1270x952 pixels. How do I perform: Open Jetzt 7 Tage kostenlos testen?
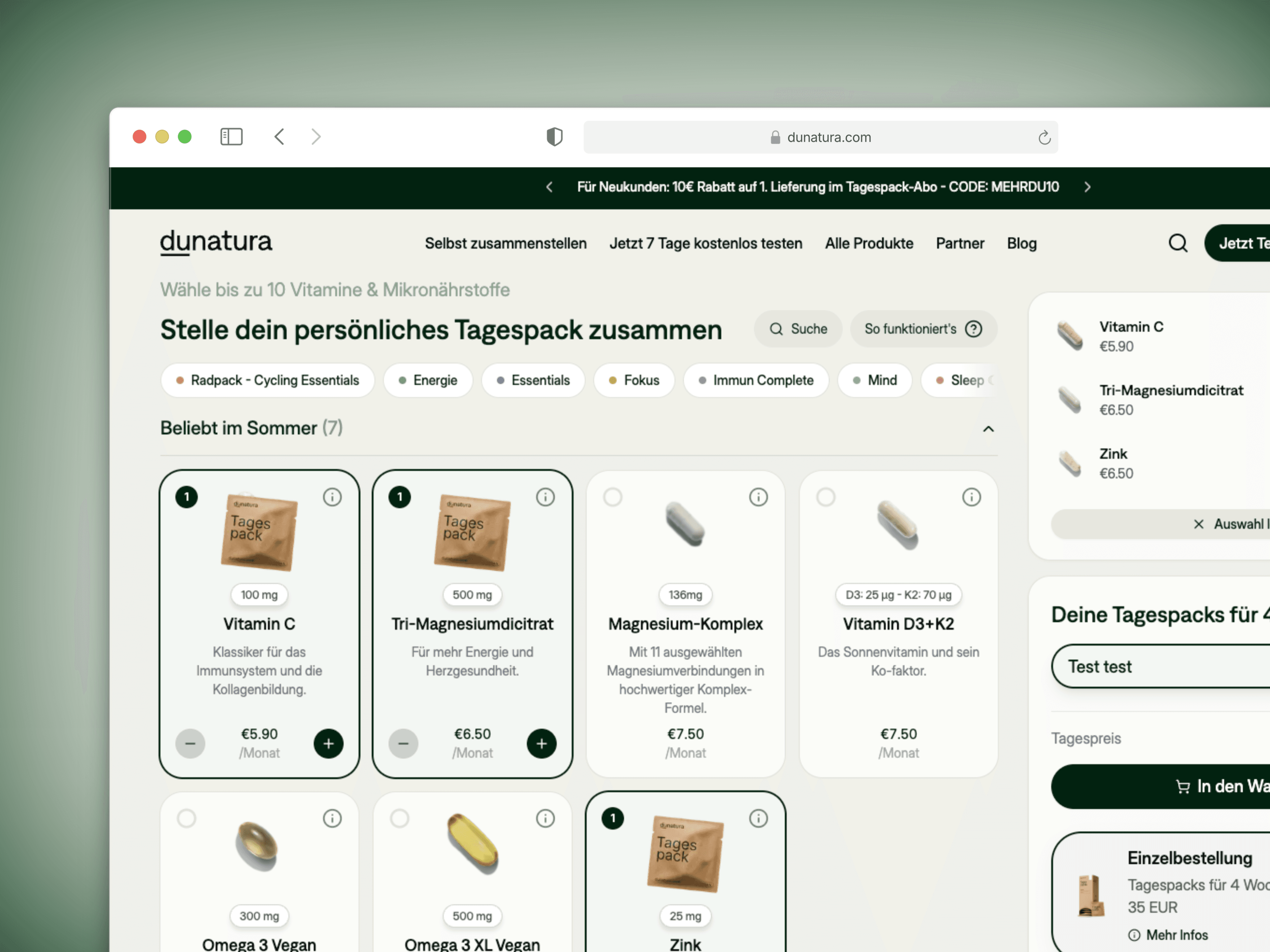[706, 243]
